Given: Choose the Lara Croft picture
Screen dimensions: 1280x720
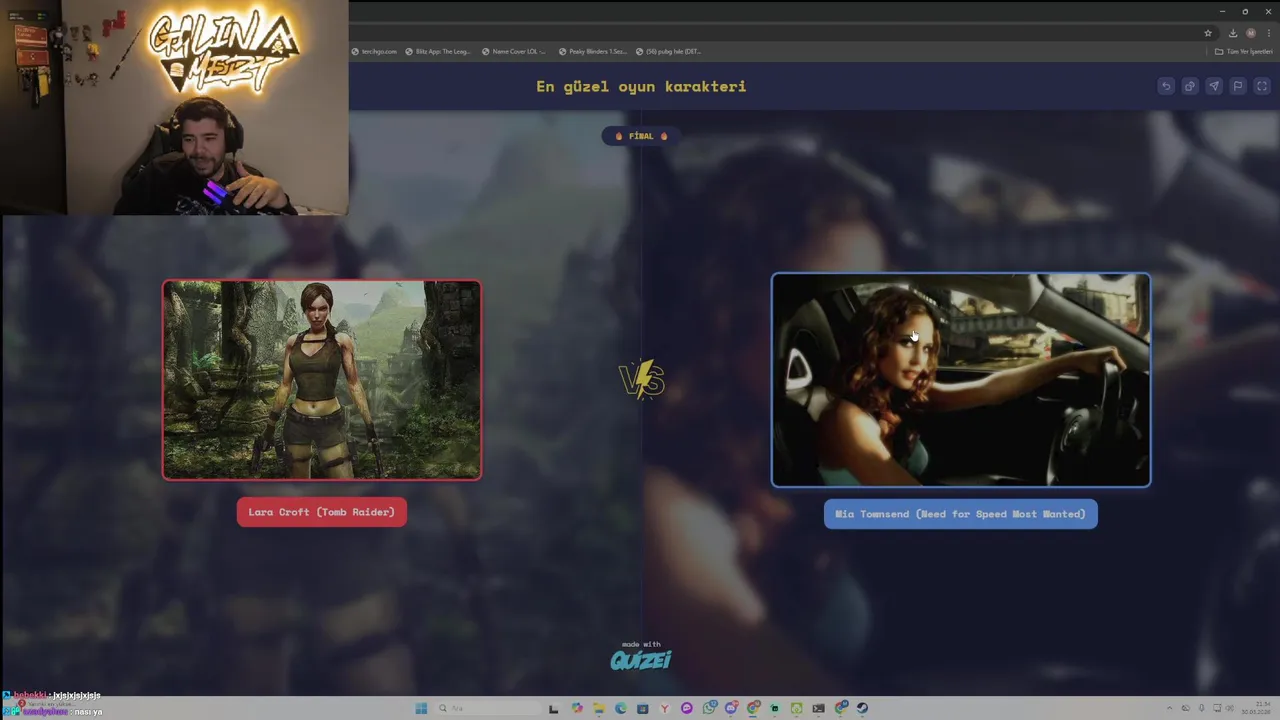Looking at the screenshot, I should click(x=322, y=380).
